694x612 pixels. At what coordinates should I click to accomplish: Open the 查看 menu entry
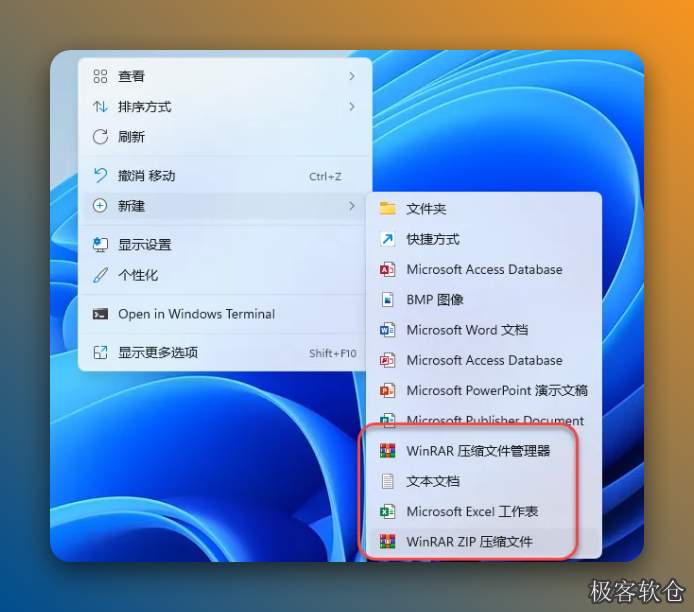coord(225,76)
